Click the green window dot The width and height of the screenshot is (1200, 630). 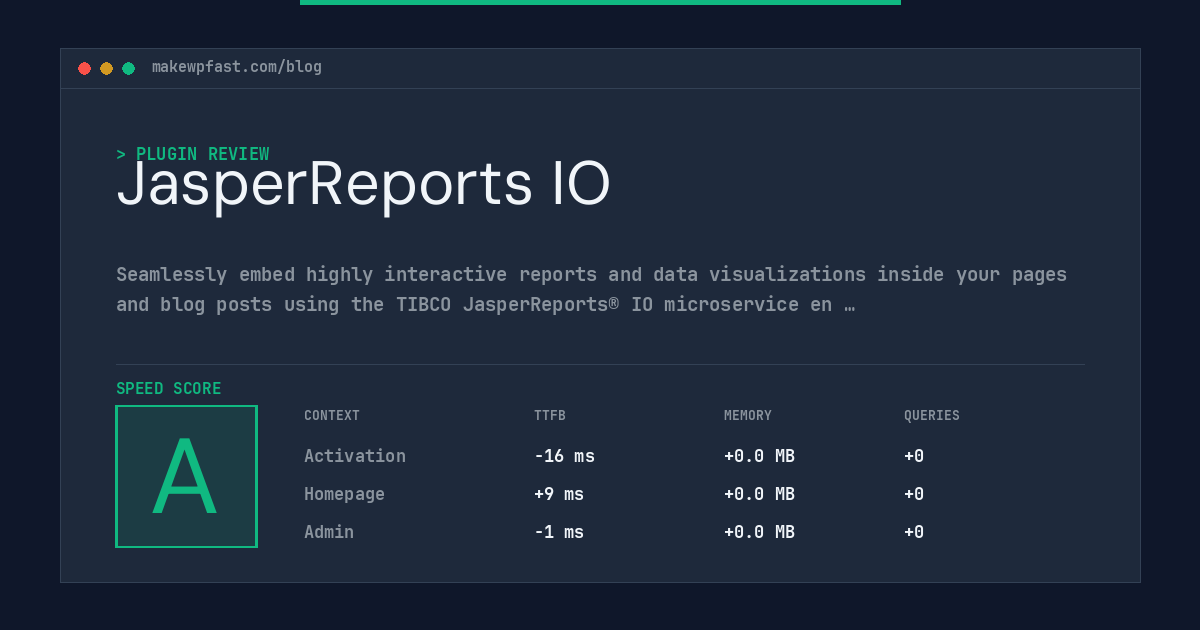pyautogui.click(x=128, y=68)
